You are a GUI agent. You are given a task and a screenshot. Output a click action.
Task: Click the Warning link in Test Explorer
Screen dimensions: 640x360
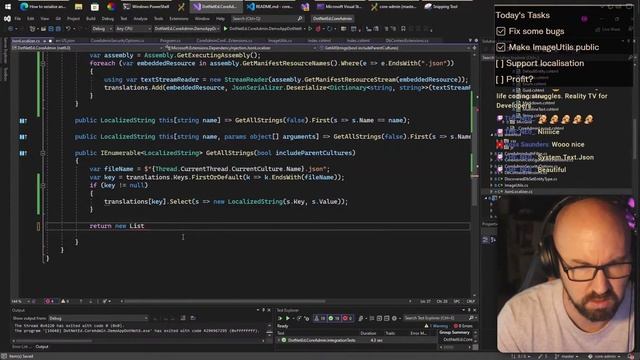click(x=440, y=326)
